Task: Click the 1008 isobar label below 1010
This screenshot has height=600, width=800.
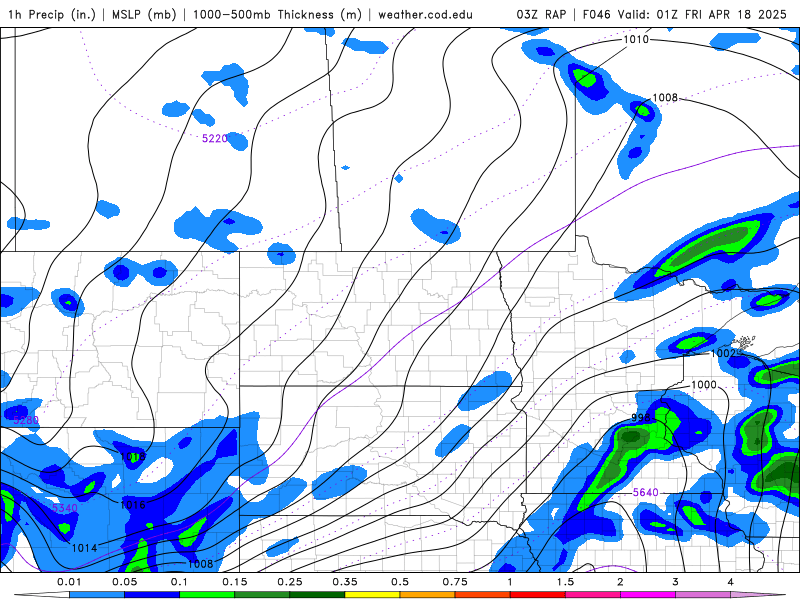Action: click(665, 97)
